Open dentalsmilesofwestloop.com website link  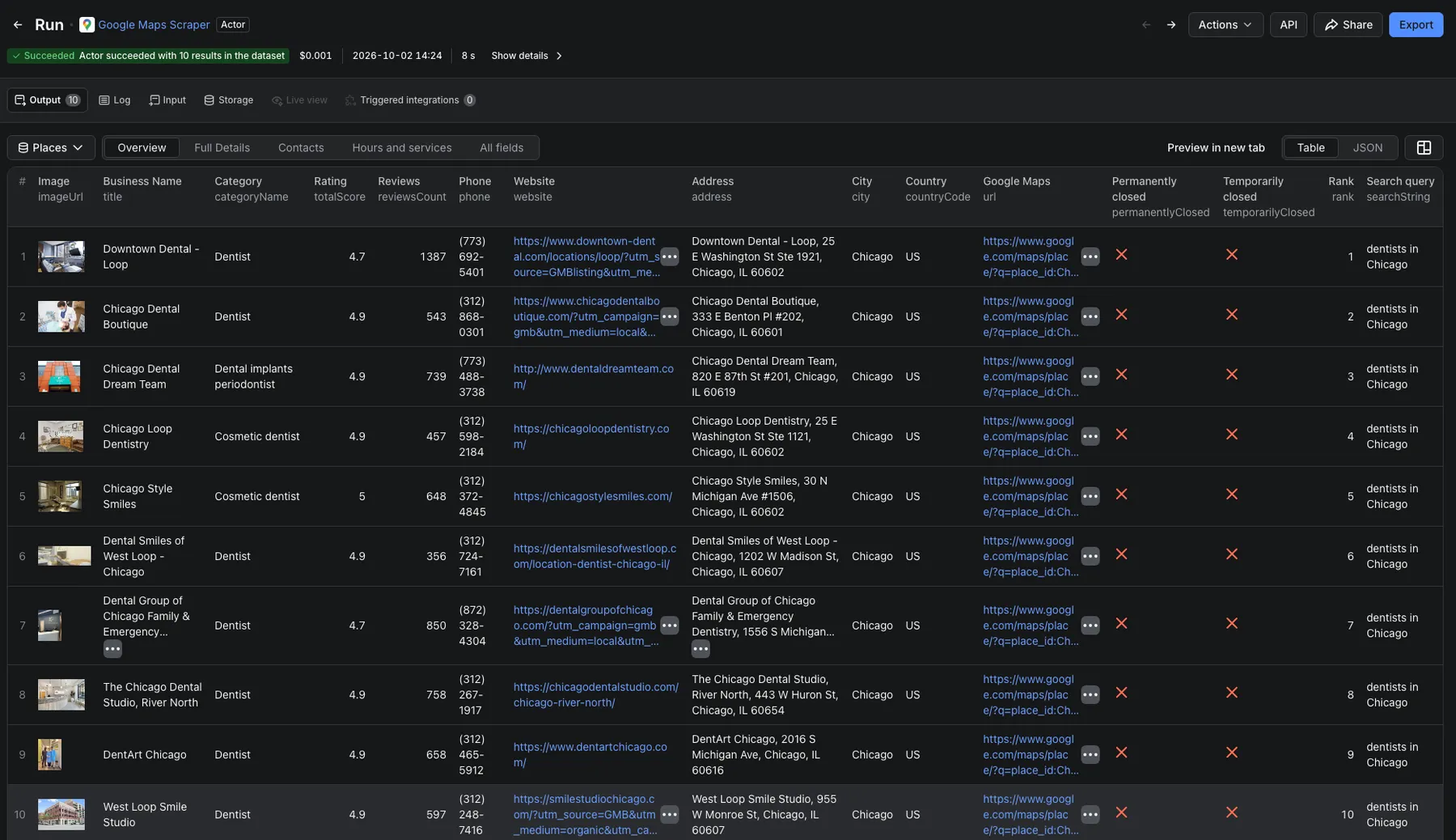(x=595, y=556)
